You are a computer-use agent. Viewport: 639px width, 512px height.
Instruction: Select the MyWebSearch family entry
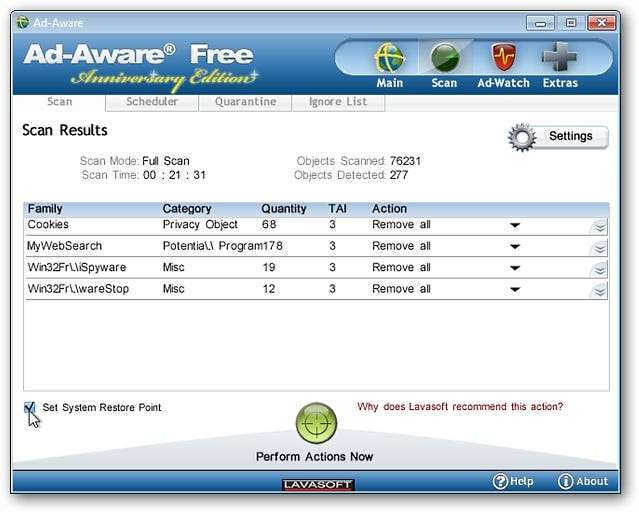tap(64, 246)
